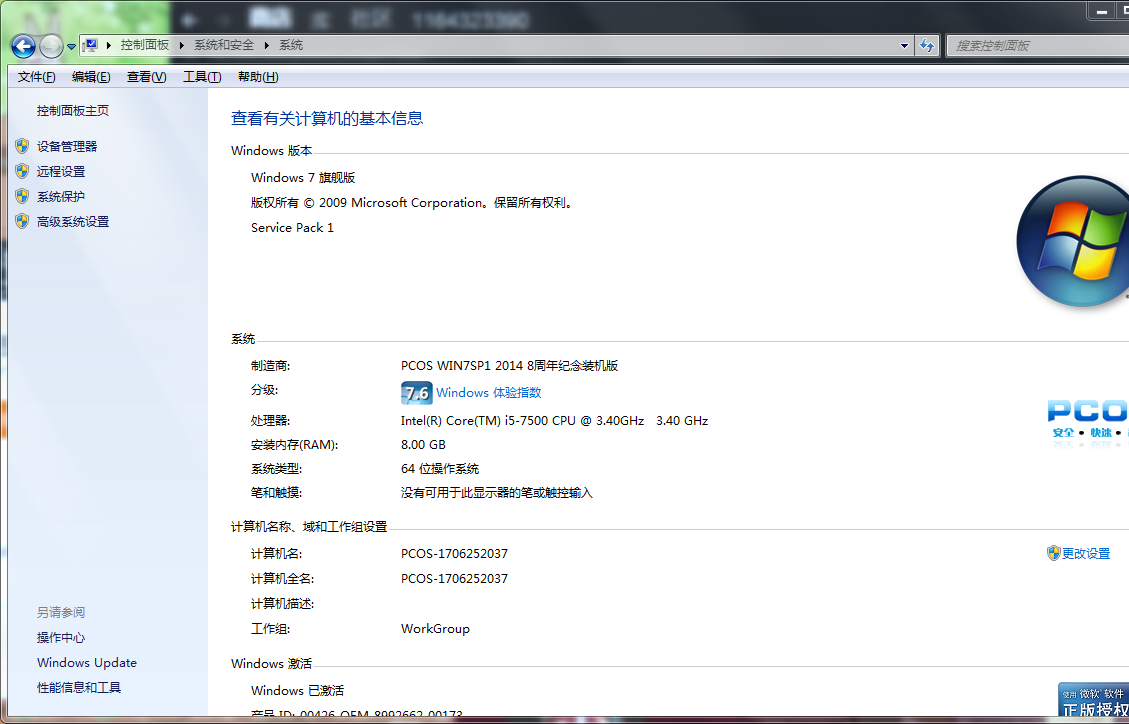Click the Intel(R) Core(TM) i5-7500 processor text

point(554,420)
